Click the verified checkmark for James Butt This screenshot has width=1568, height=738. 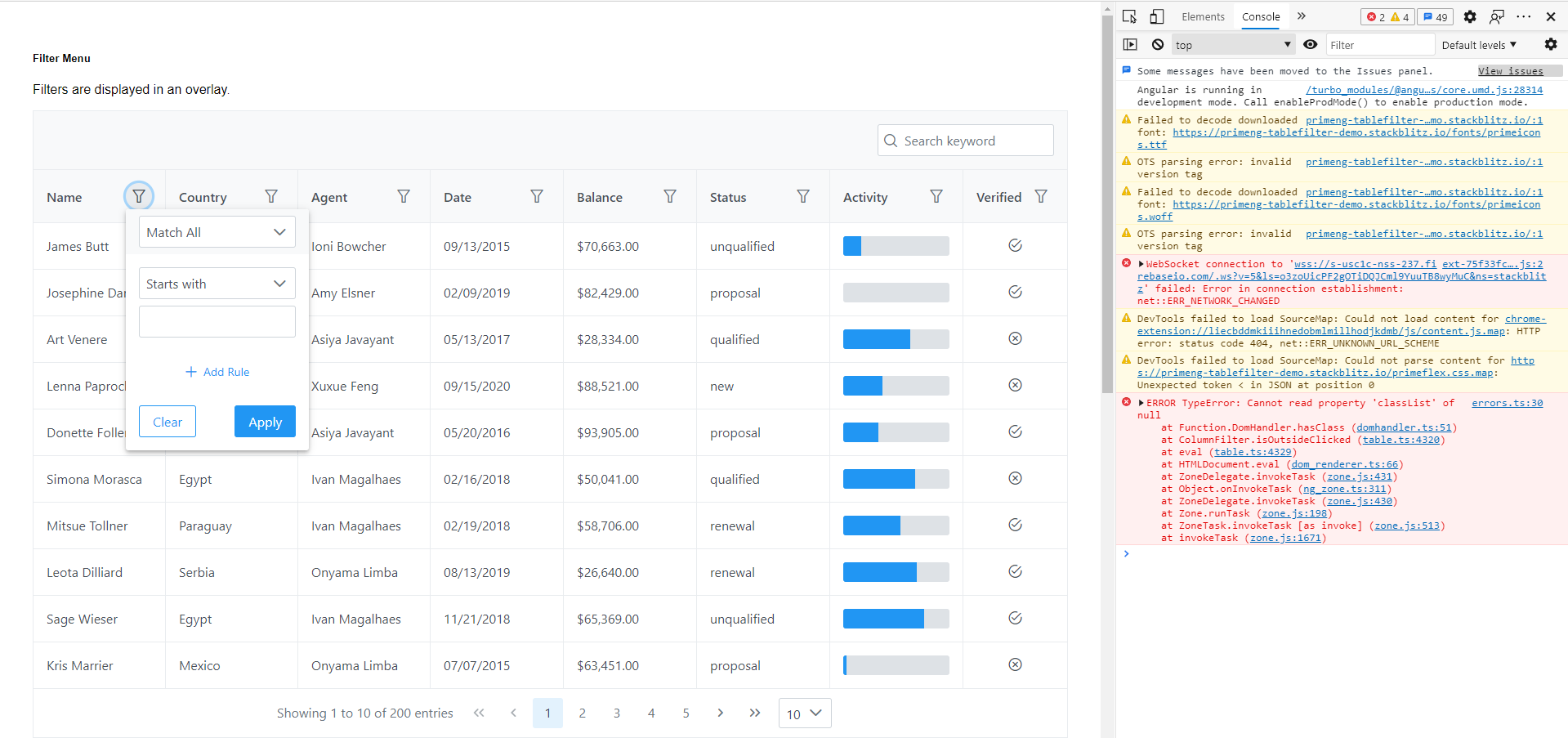click(1015, 245)
